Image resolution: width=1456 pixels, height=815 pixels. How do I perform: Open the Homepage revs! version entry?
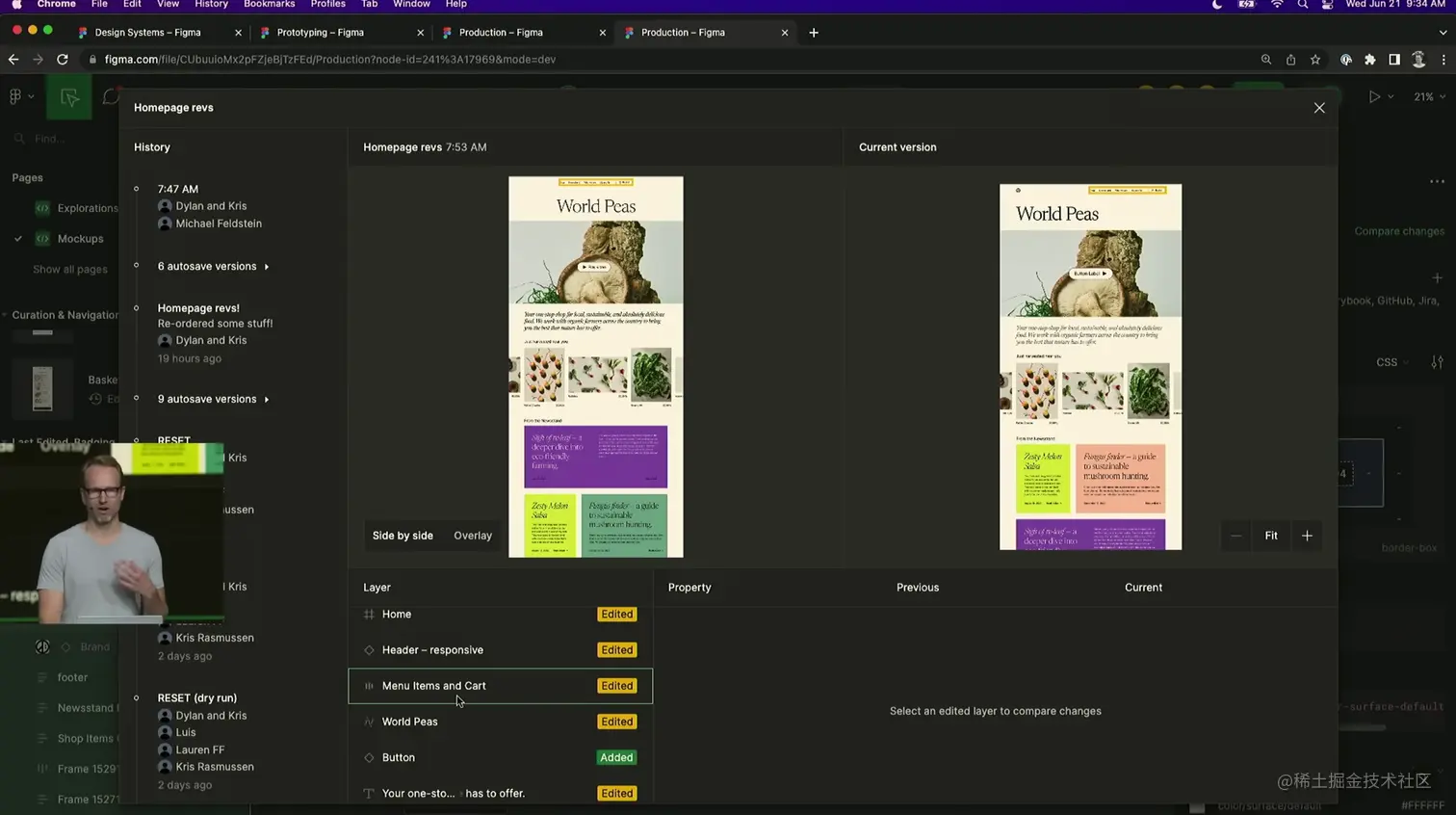(198, 308)
